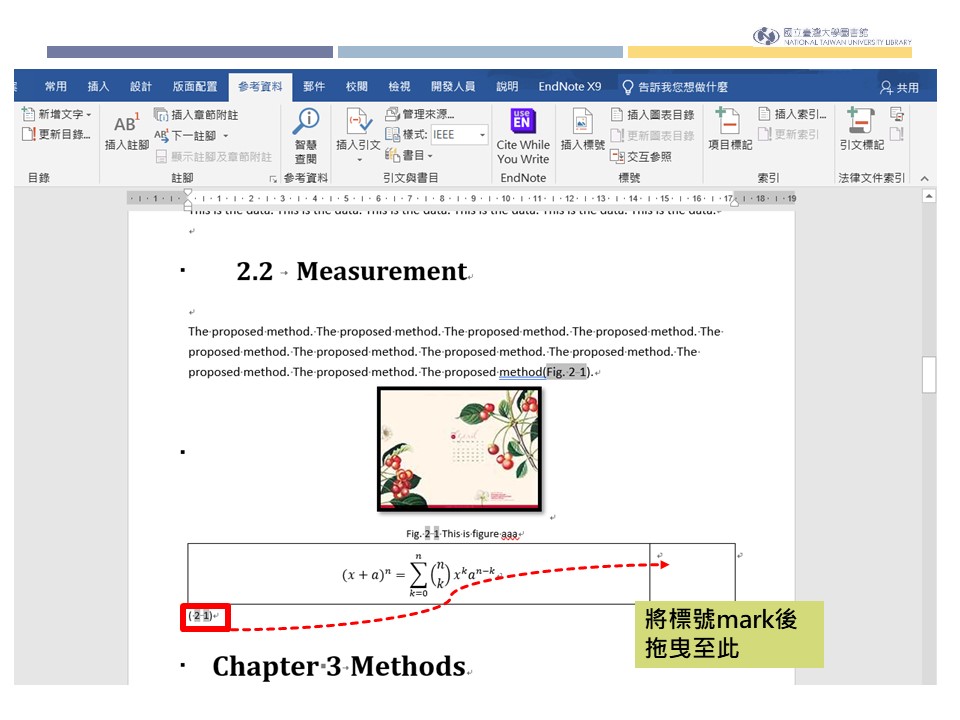Open the EndNote X9 tab
The height and width of the screenshot is (720, 960).
pos(569,87)
